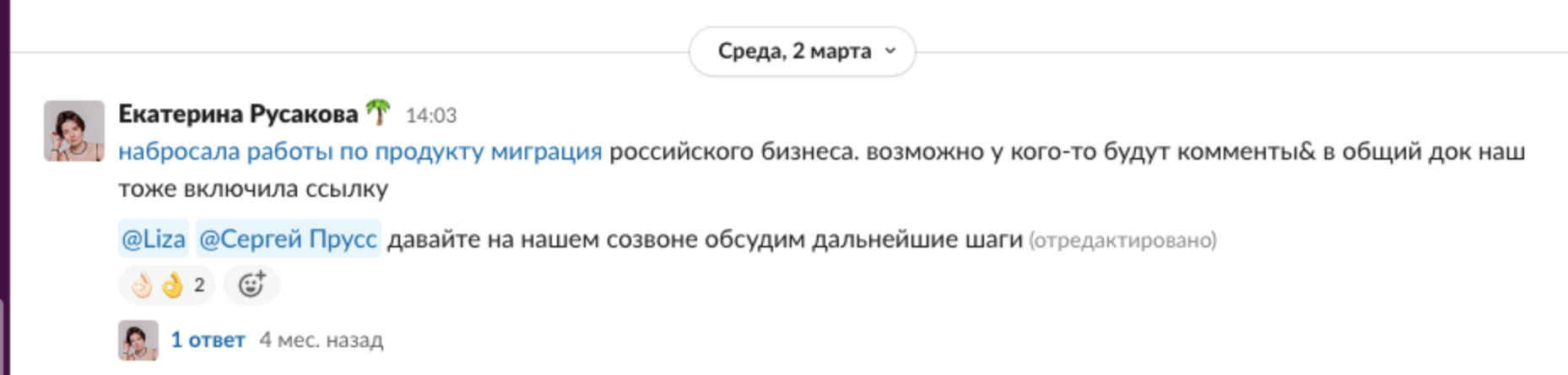Open the @Сергей Прусс mention profile
1568x375 pixels.
click(x=288, y=239)
